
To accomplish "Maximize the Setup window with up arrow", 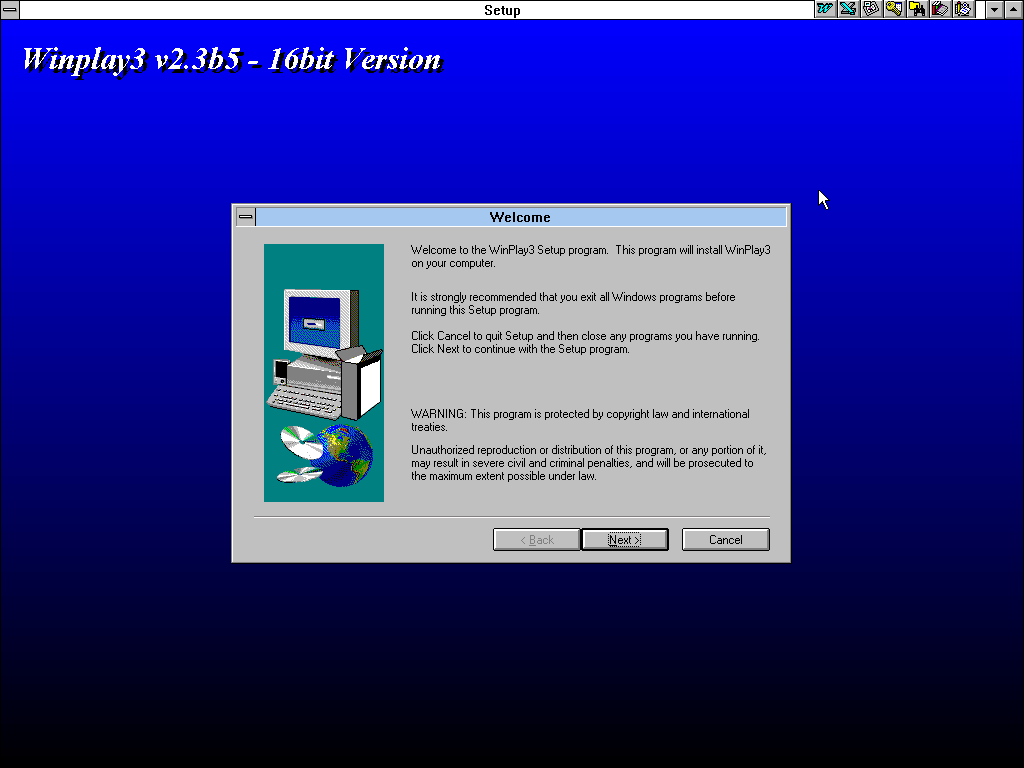I will pos(1013,10).
